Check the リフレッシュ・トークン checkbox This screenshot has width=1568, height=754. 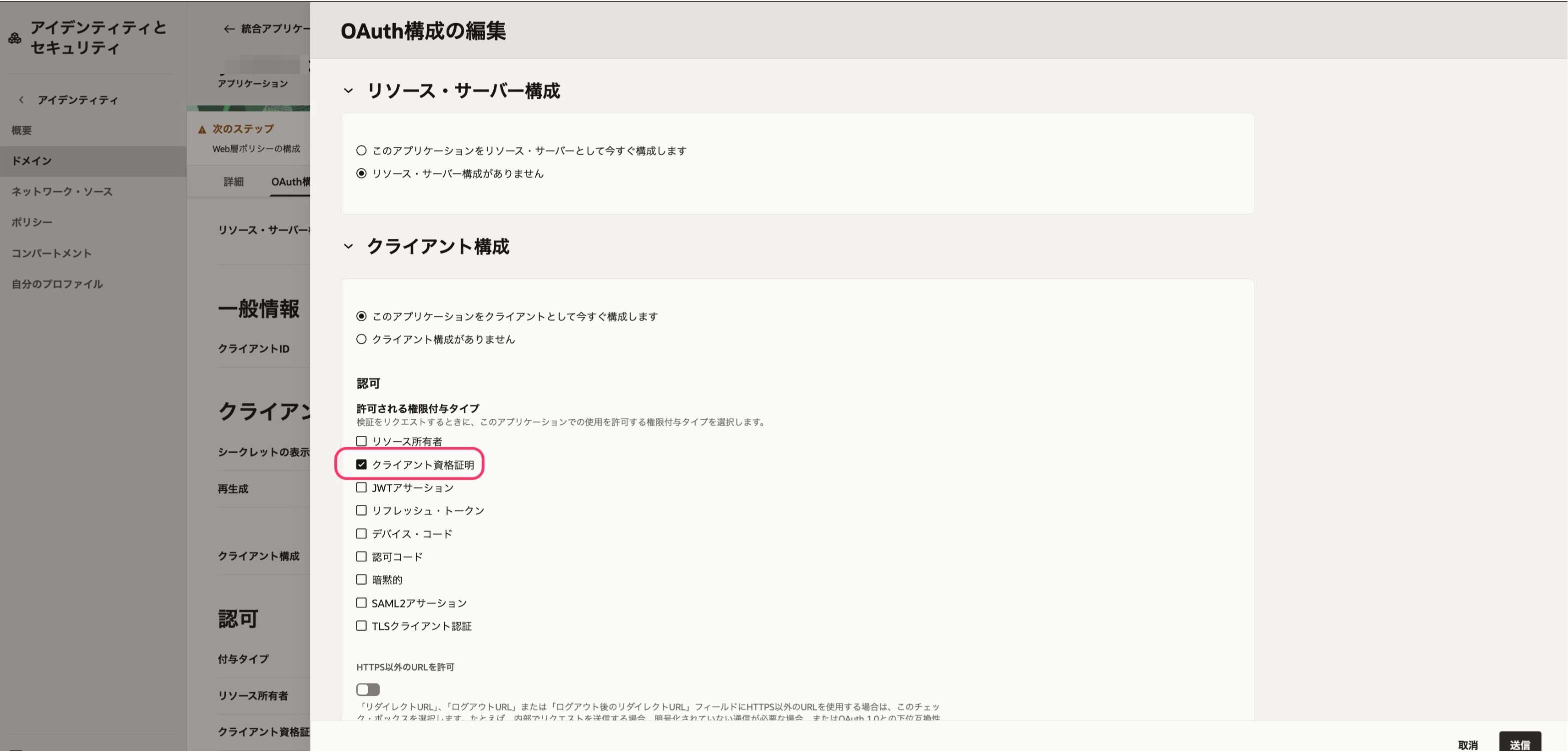[x=362, y=510]
